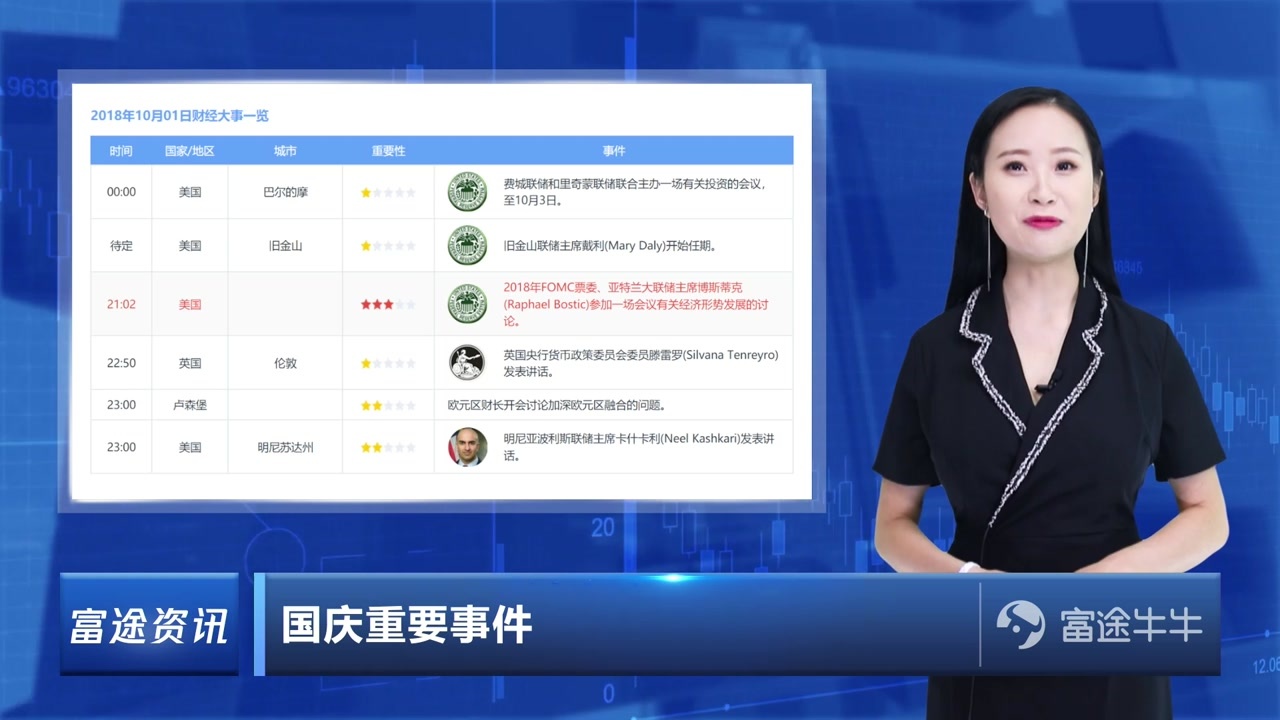The image size is (1280, 720).
Task: Click the one-star rating in 巴尔的摩 row
Action: tap(388, 192)
